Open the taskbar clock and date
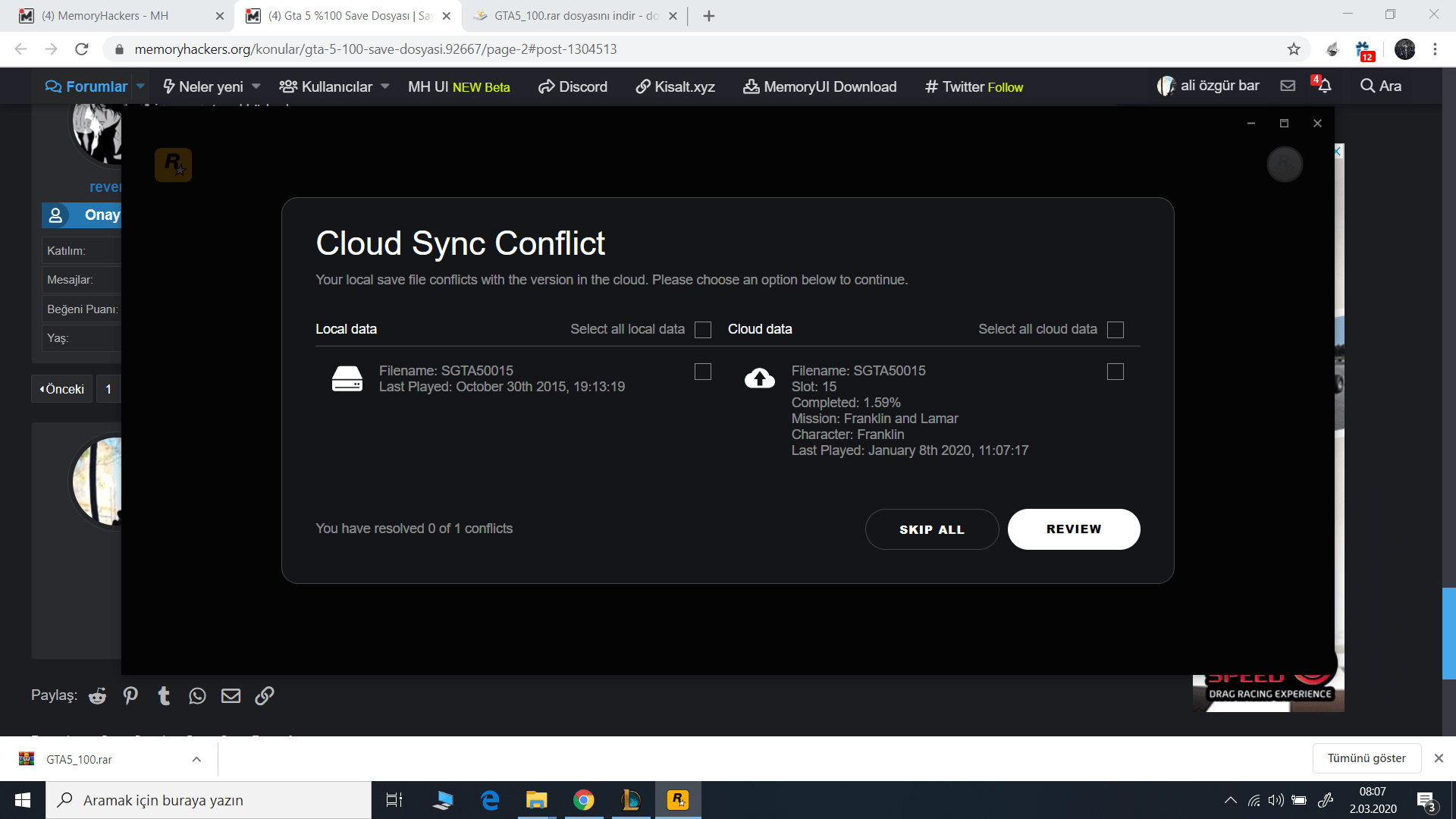 [x=1373, y=800]
